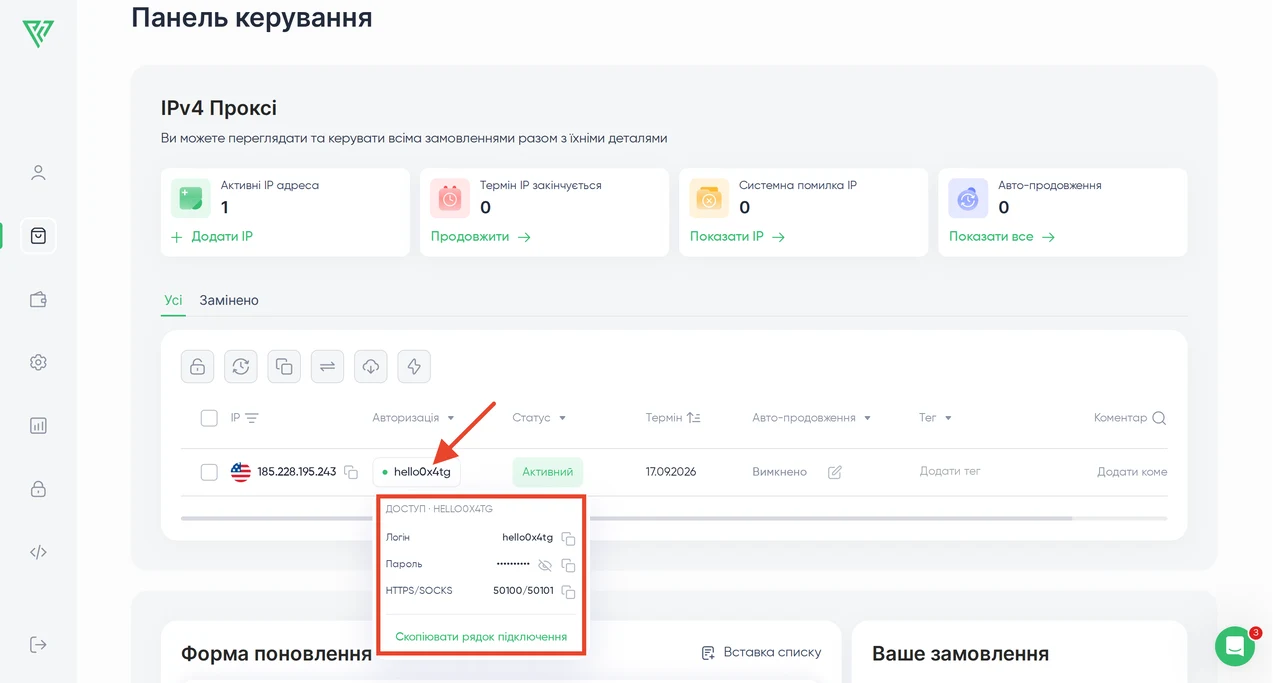Click the Вставка списку button
The image size is (1280, 683).
pos(761,653)
